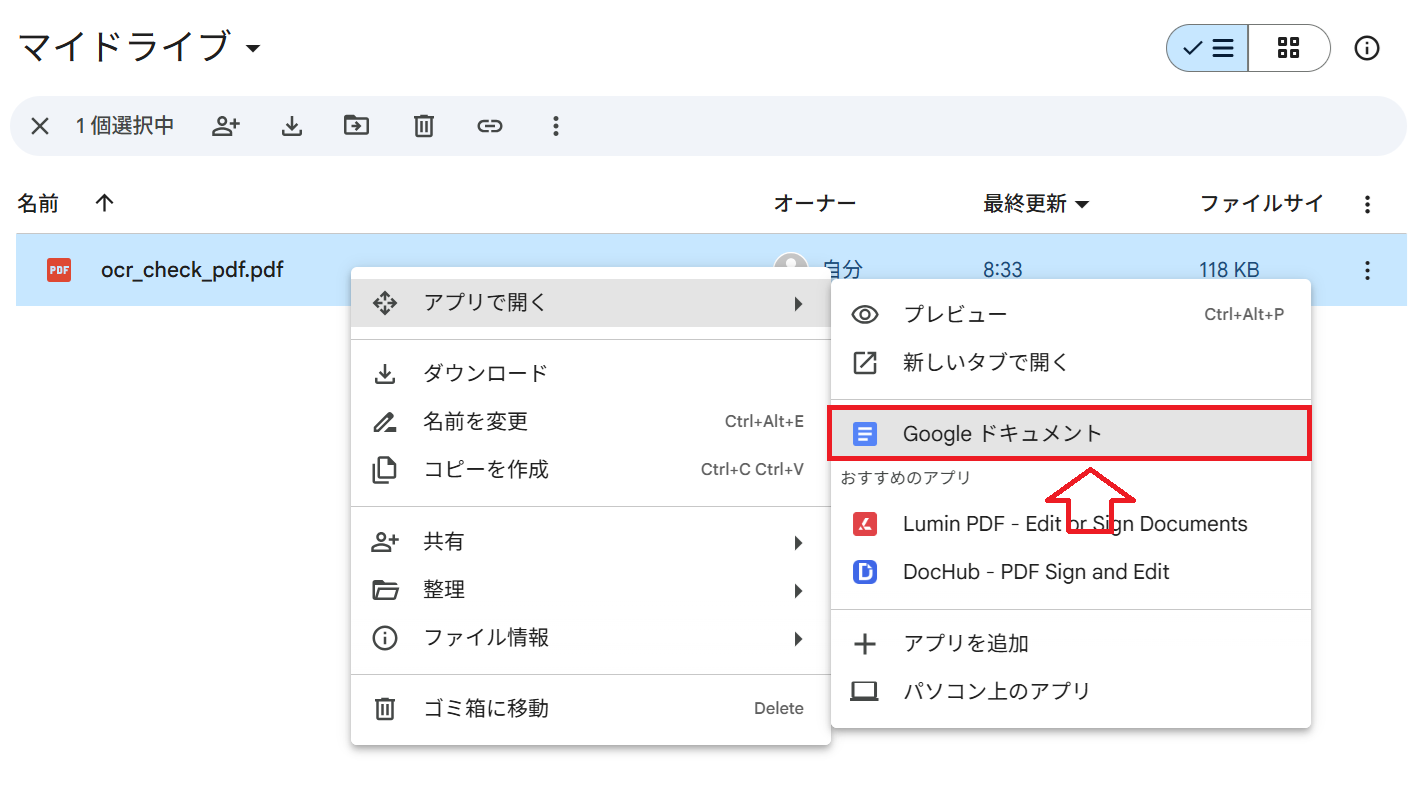Click the 118 KB file size value
The image size is (1425, 789).
tap(1229, 270)
